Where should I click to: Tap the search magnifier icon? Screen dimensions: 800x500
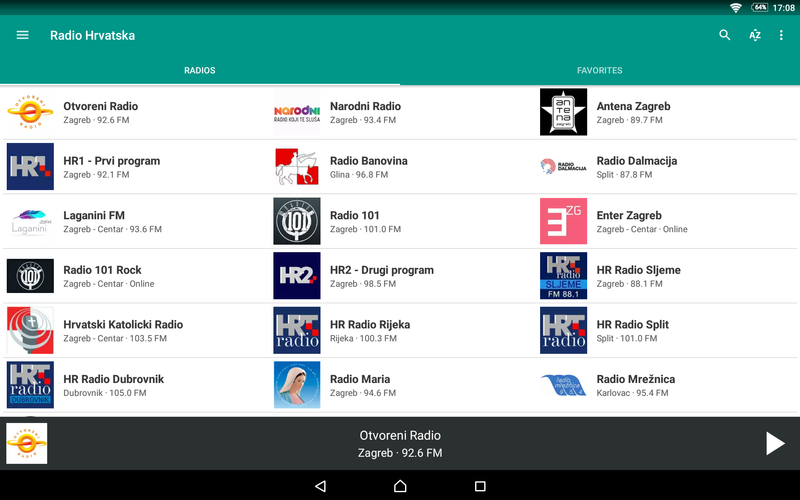pyautogui.click(x=724, y=35)
